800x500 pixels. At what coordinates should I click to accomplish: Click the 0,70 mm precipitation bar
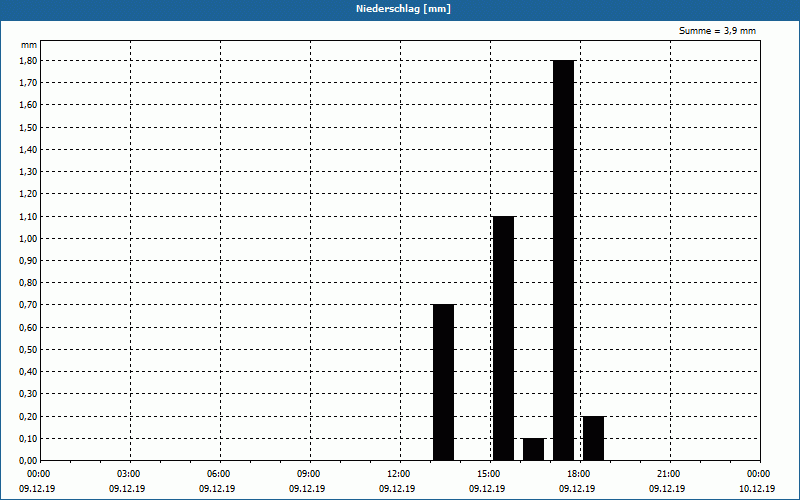click(x=443, y=383)
